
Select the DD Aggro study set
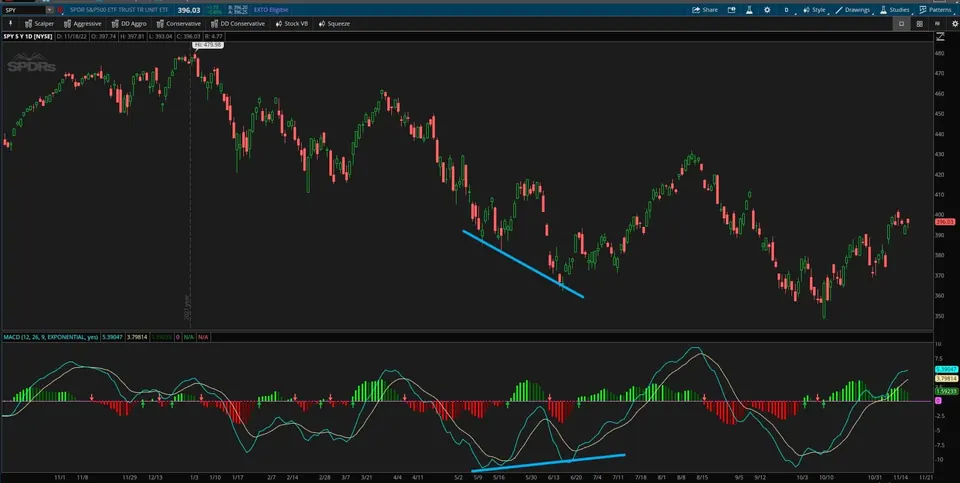(x=129, y=24)
